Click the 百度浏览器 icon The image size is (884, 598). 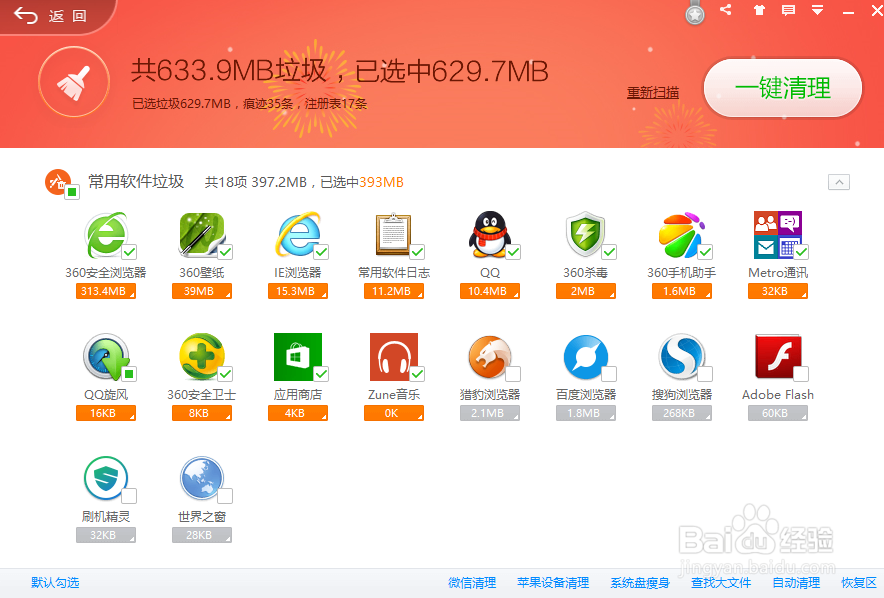click(x=585, y=357)
